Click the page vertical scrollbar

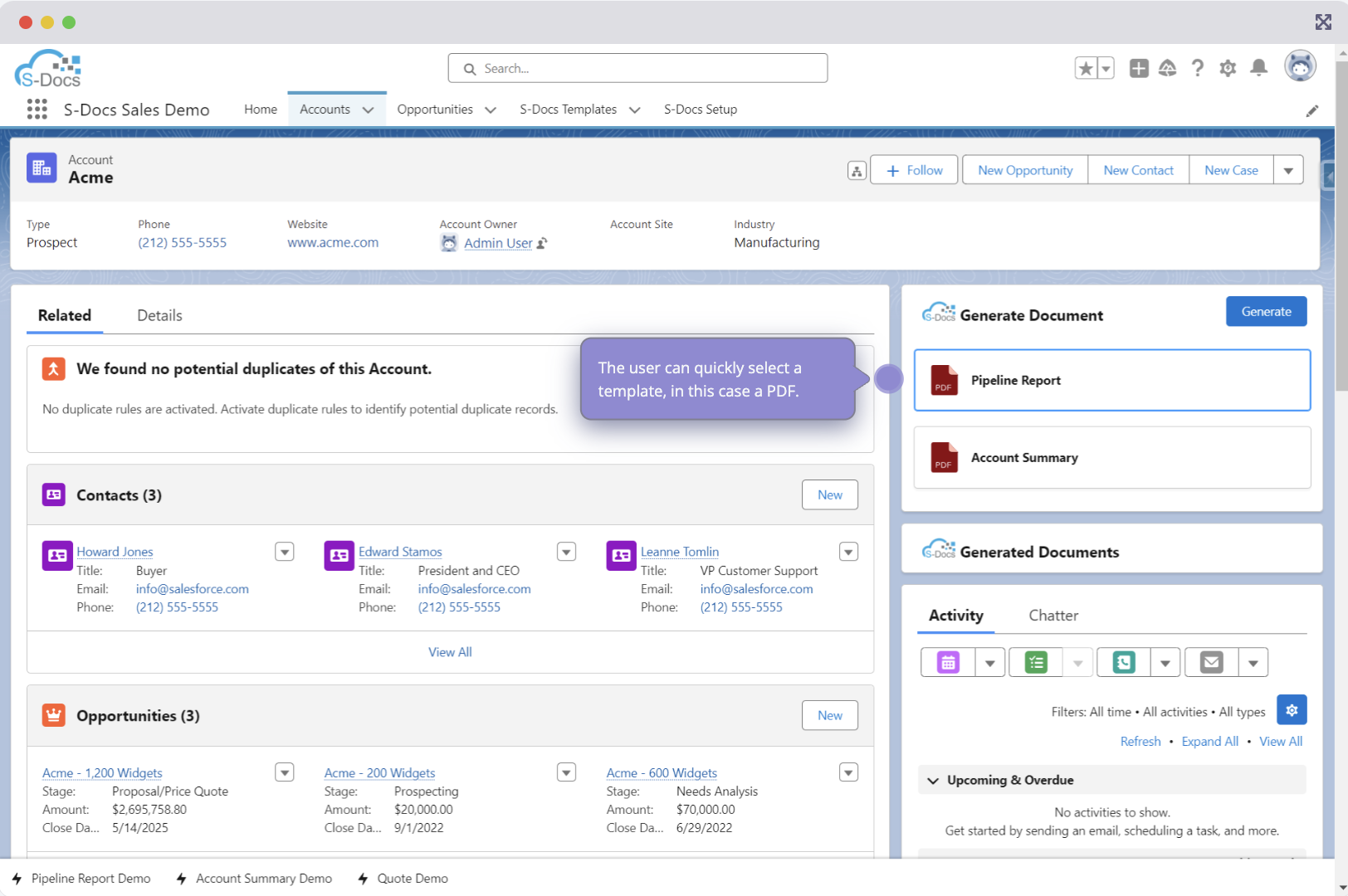pos(1341,224)
